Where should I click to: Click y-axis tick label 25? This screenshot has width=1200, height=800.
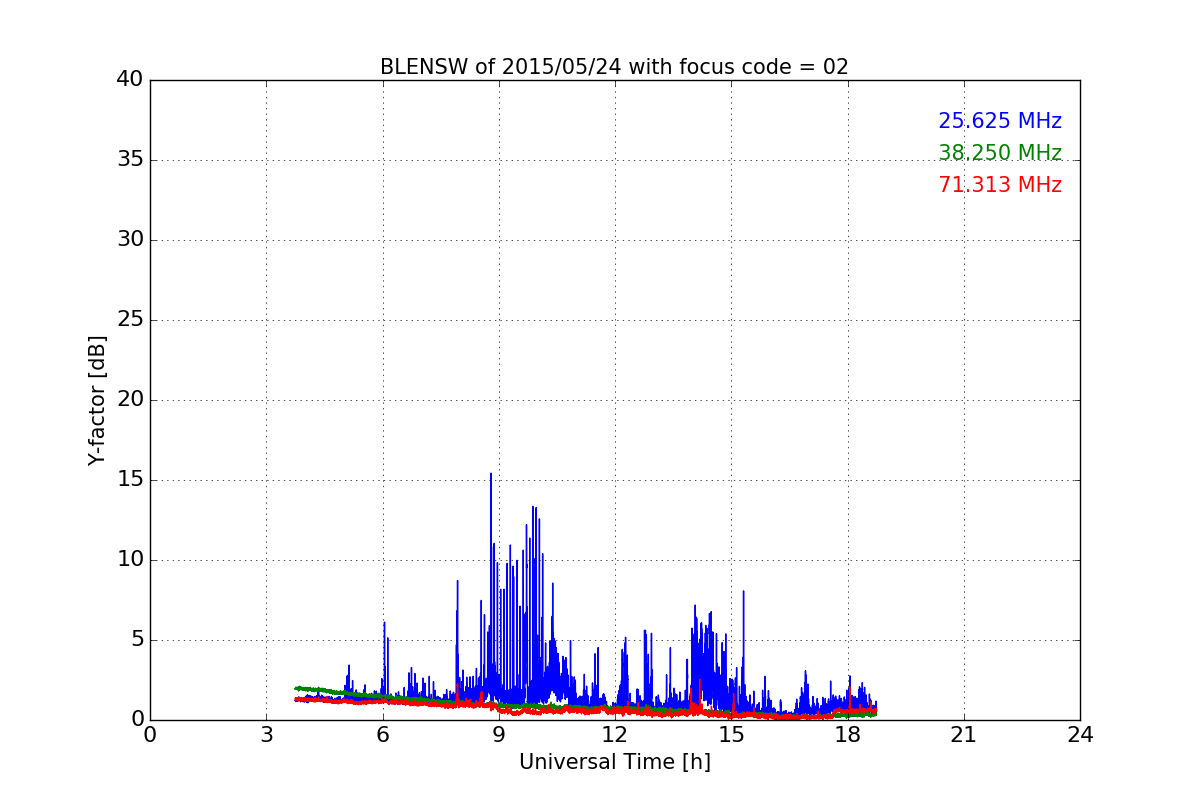tap(130, 320)
